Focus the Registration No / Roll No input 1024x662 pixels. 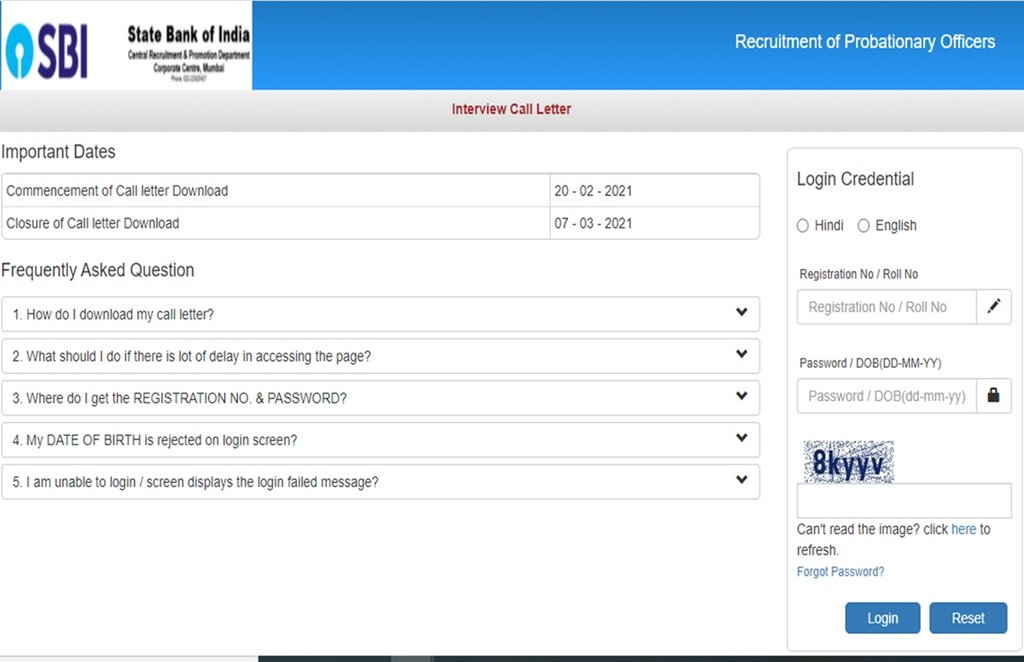click(887, 306)
